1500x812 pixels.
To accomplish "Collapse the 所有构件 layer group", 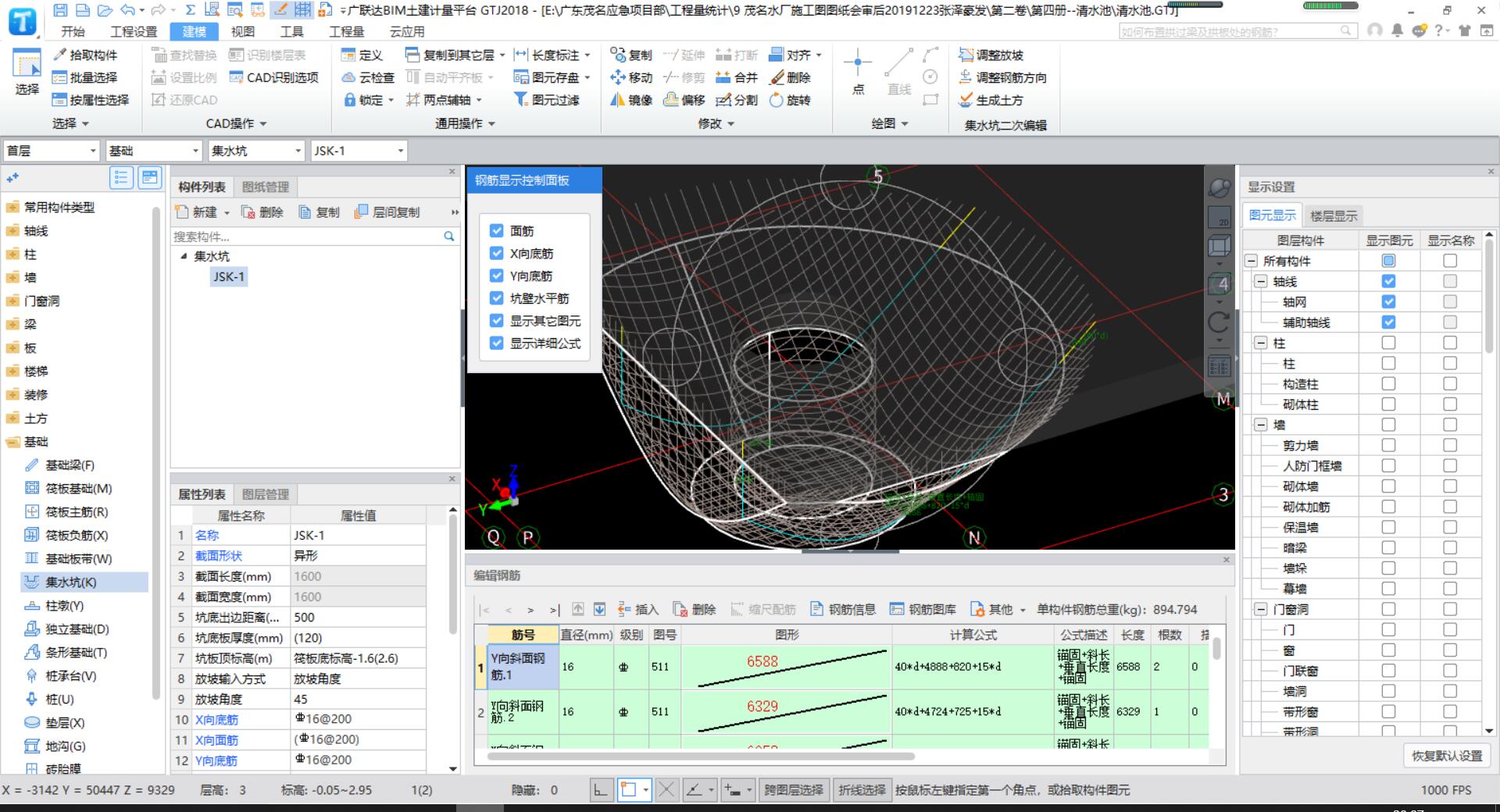I will click(x=1252, y=261).
